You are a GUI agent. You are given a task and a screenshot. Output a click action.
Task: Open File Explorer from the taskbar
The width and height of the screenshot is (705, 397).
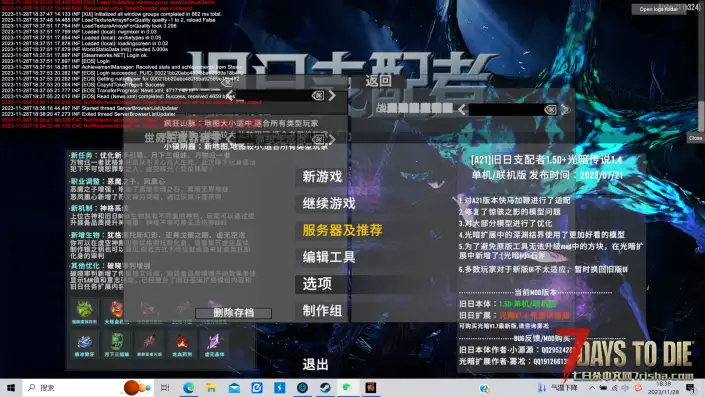[x=211, y=388]
